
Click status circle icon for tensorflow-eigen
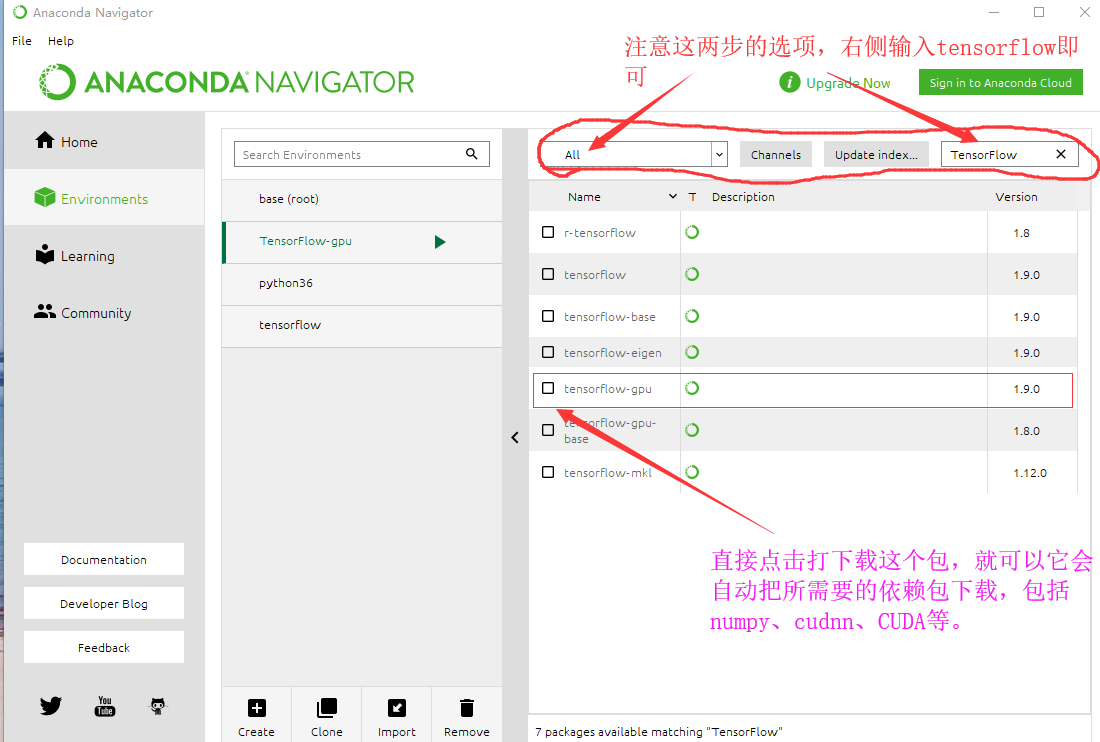point(692,352)
